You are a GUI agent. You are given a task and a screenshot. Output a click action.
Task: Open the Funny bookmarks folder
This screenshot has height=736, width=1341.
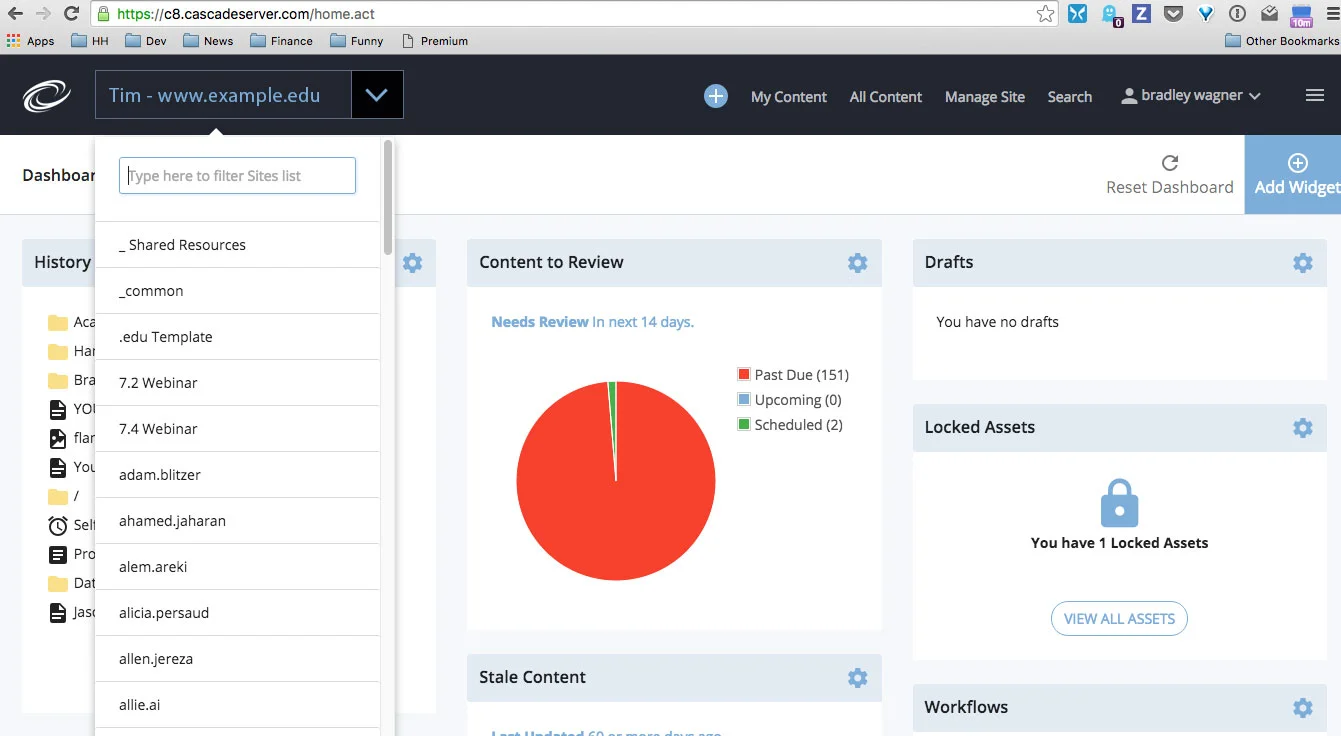click(357, 41)
